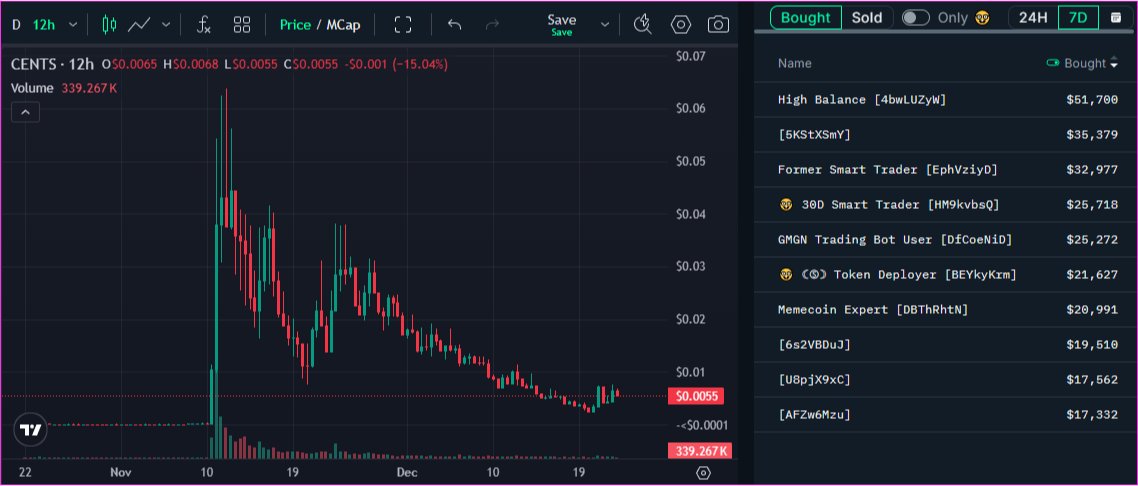Viewport: 1138px width, 486px height.
Task: Select the Sold tab
Action: 867,17
